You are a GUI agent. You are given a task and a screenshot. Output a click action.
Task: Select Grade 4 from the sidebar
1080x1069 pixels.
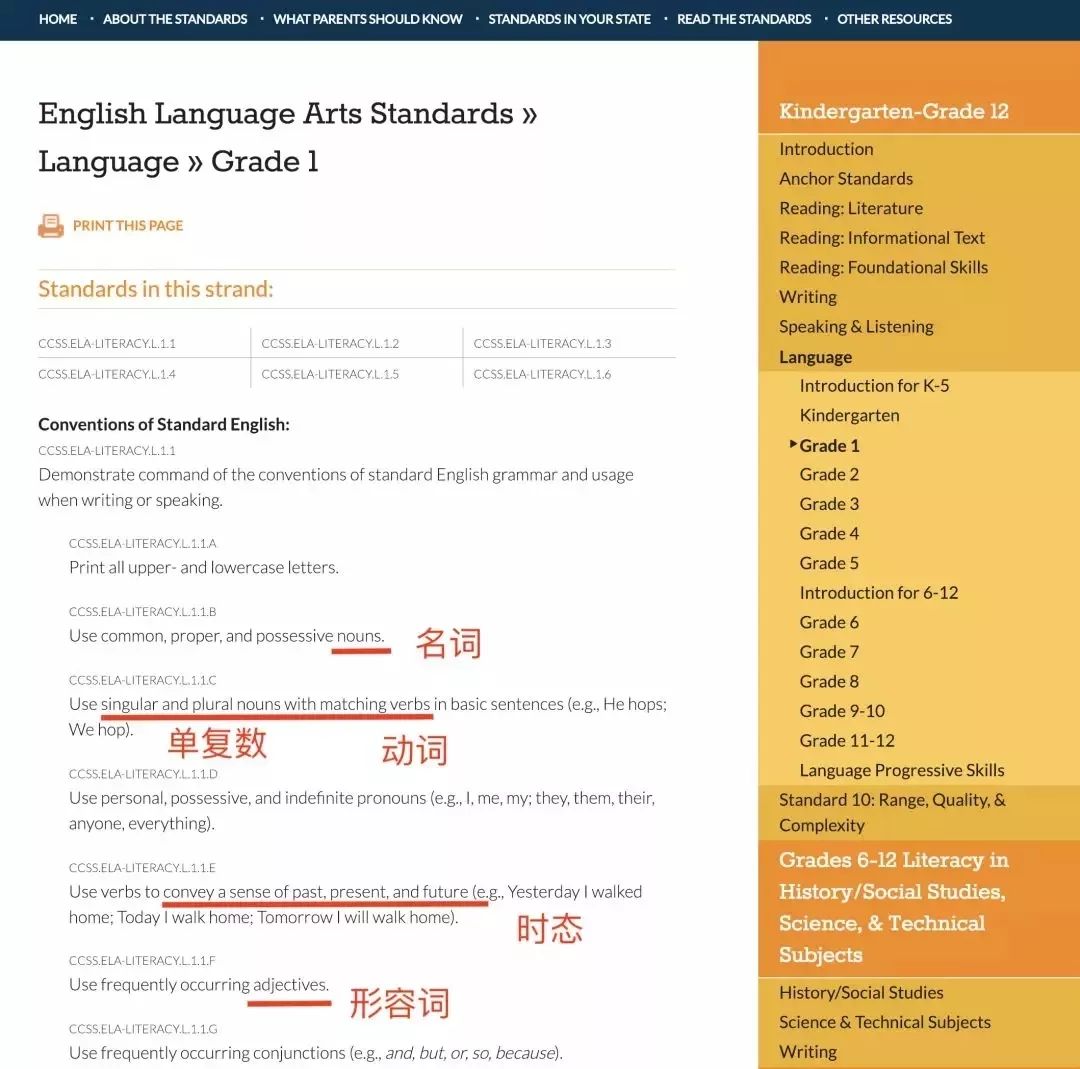[x=829, y=533]
